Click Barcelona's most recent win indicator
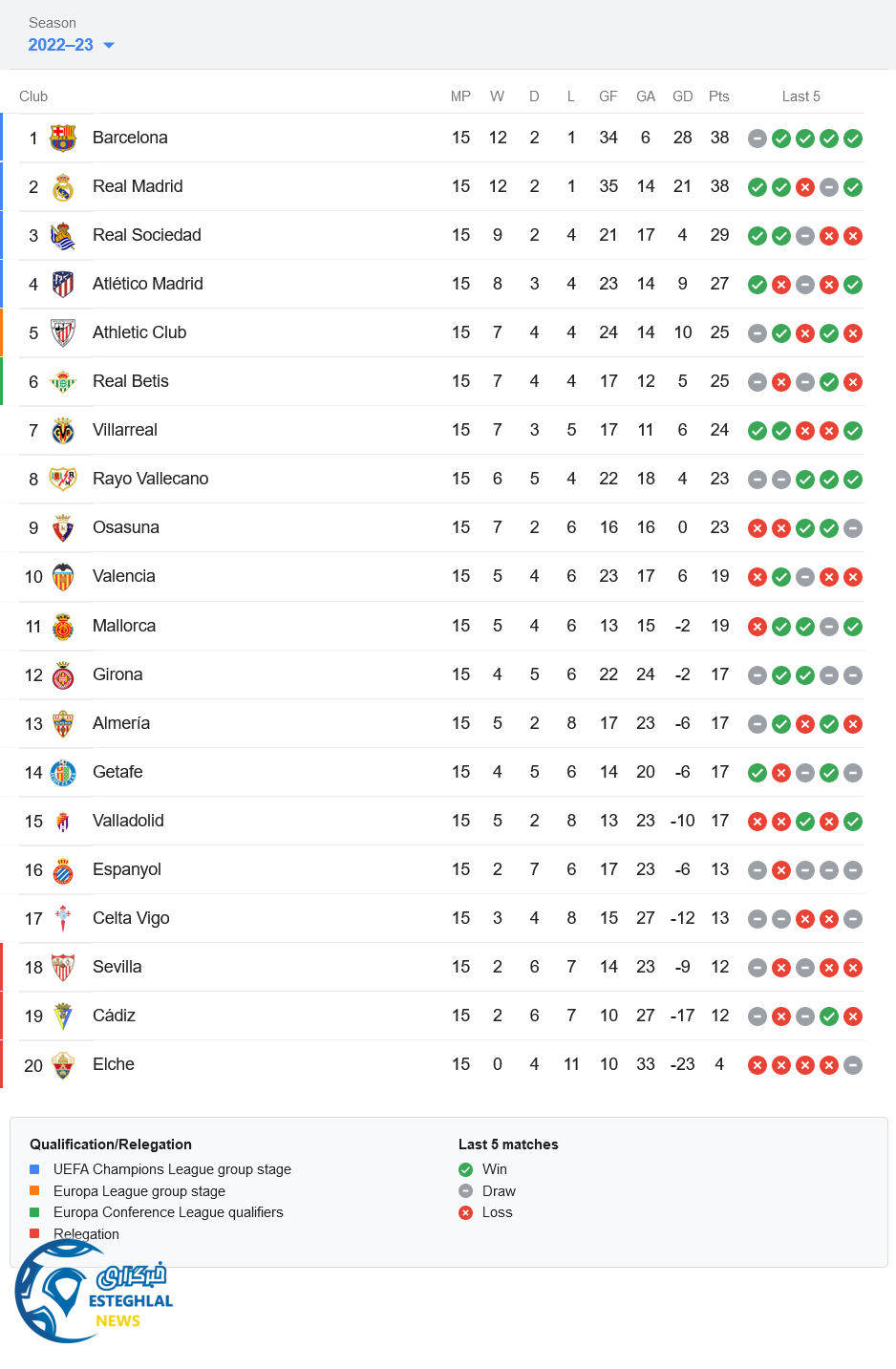The width and height of the screenshot is (896, 1369). (x=853, y=139)
